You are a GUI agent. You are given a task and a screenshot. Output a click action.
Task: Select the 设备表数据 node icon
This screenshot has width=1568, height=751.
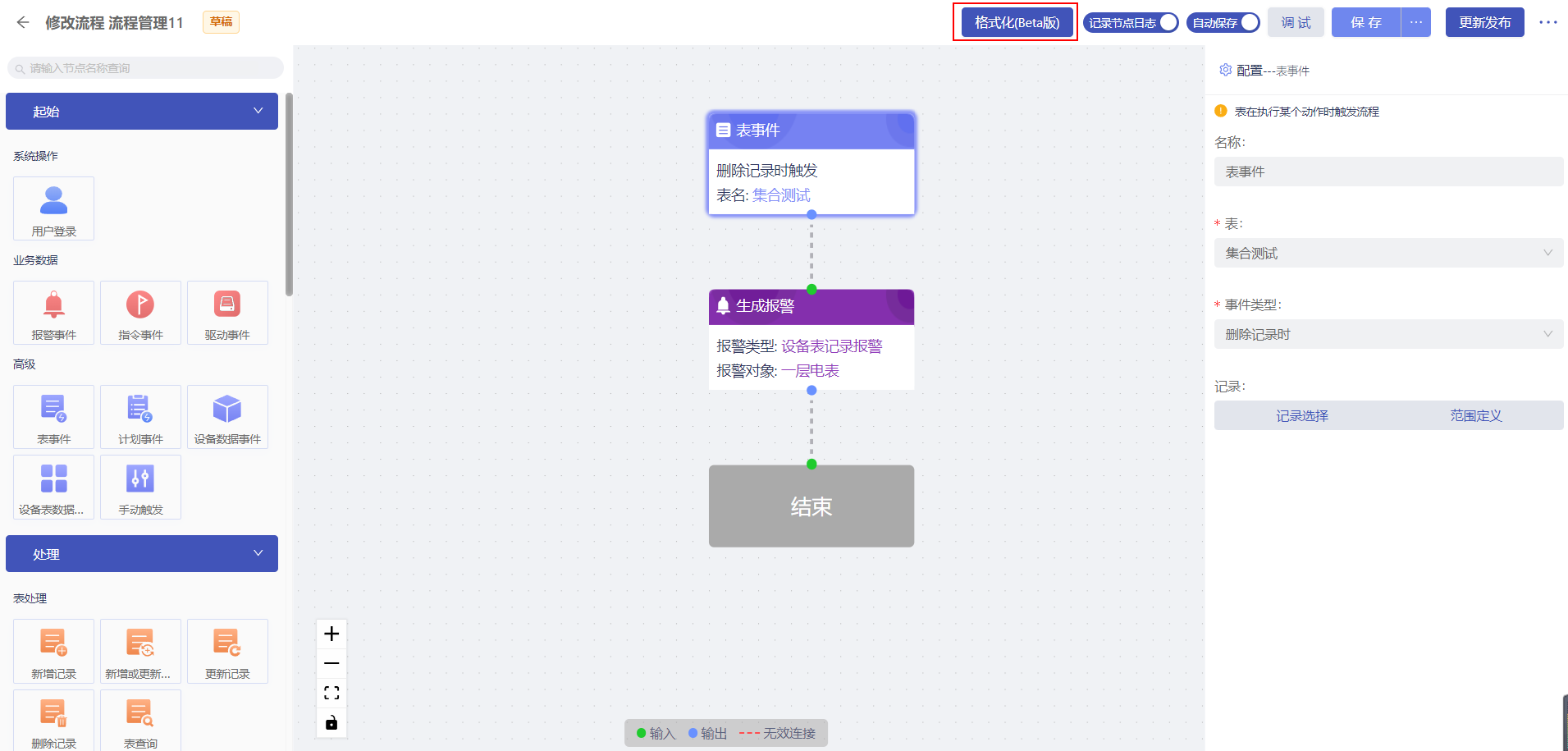pyautogui.click(x=54, y=487)
